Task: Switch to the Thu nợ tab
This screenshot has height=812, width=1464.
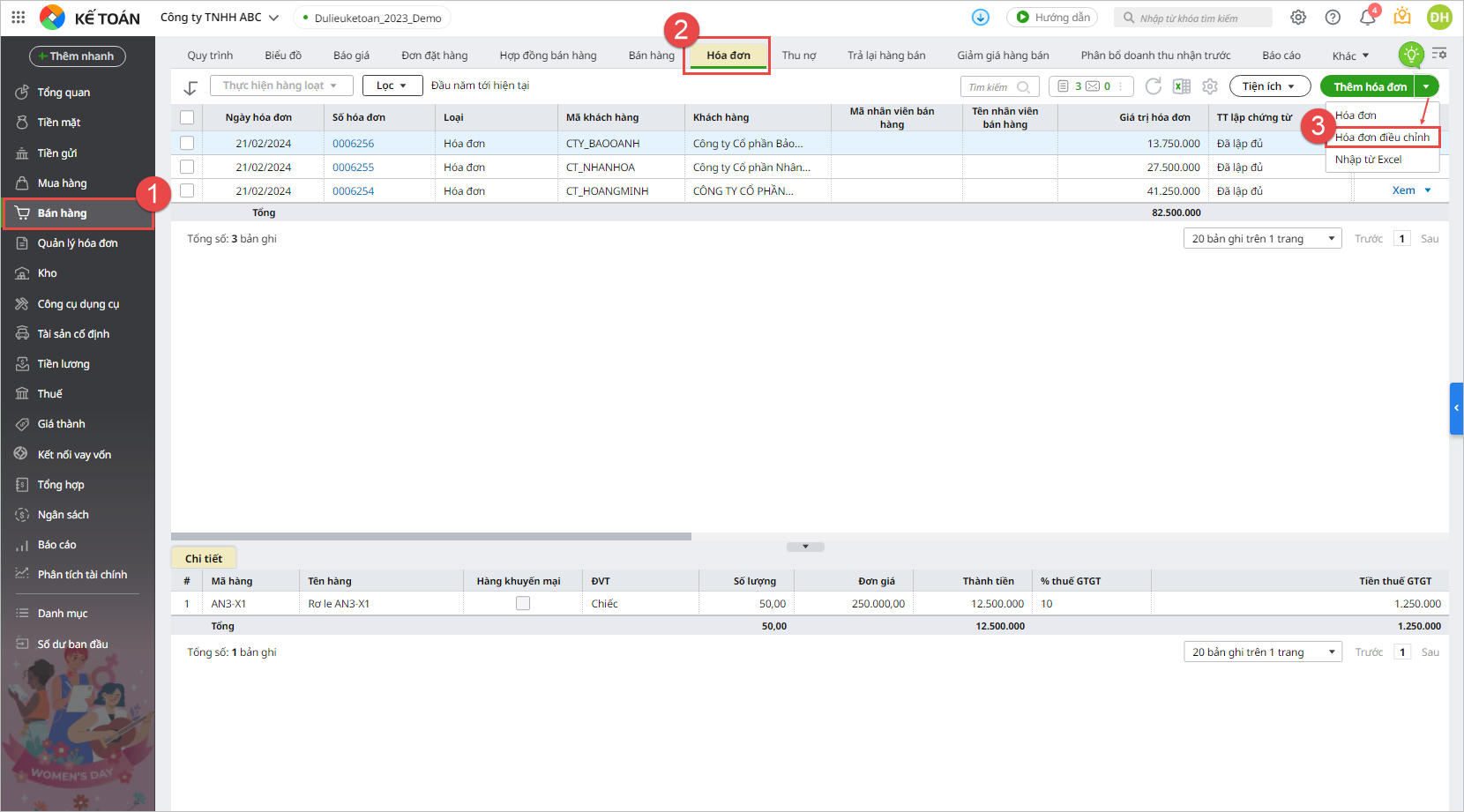Action: coord(798,56)
